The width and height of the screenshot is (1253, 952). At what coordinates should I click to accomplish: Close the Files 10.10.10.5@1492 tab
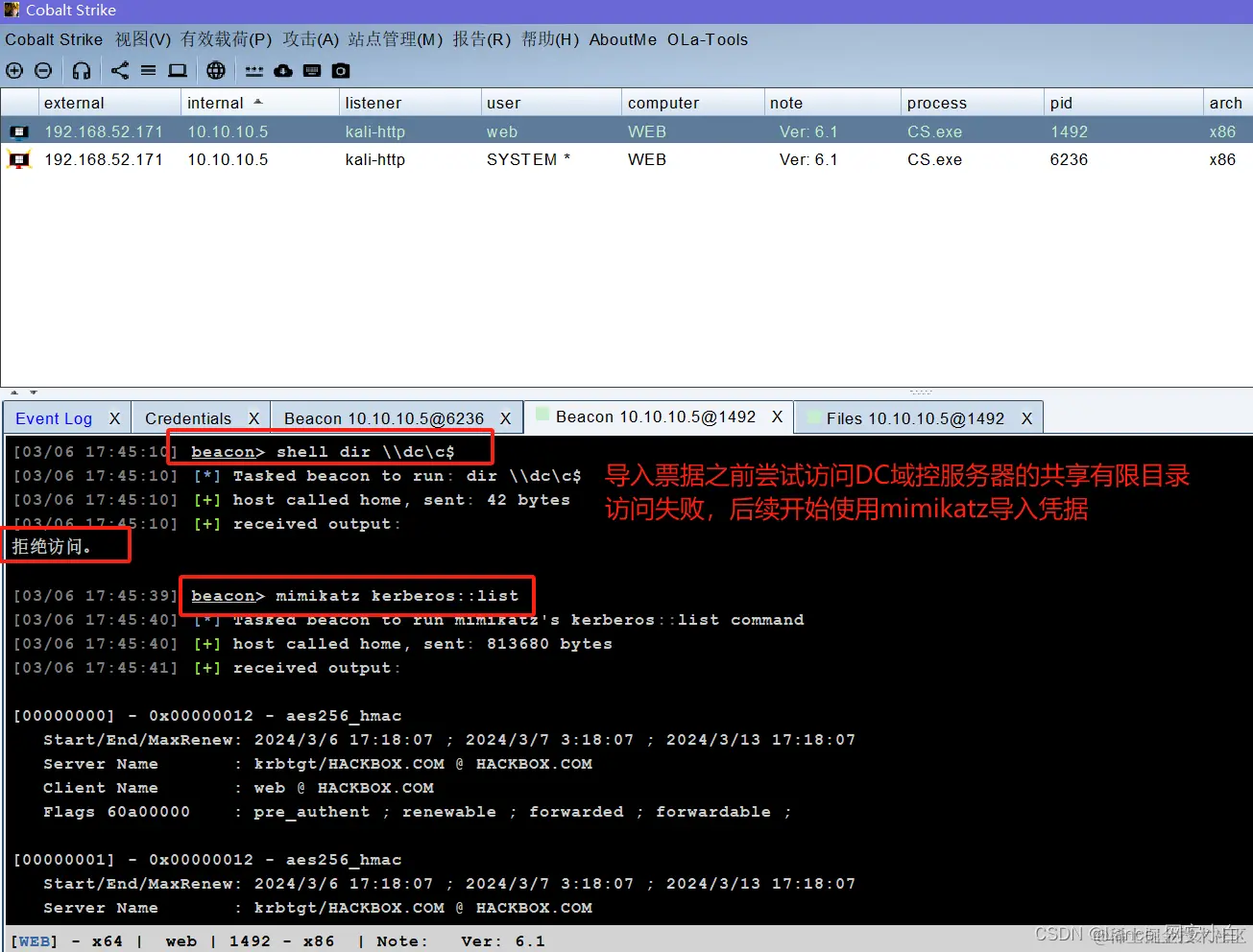coord(1026,418)
